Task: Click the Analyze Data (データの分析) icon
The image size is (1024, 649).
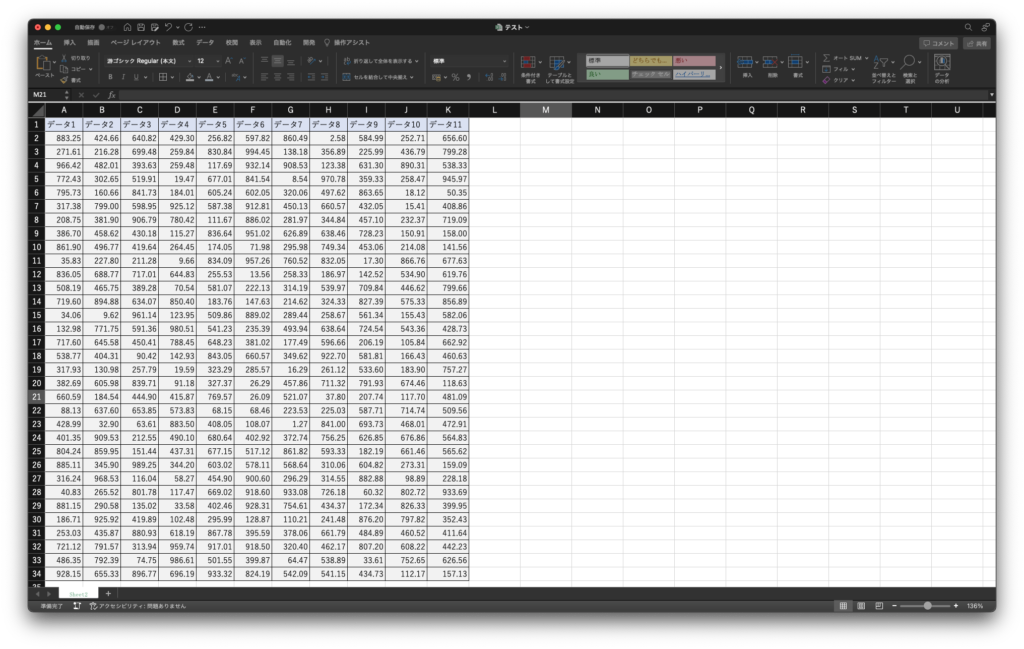Action: tap(941, 63)
